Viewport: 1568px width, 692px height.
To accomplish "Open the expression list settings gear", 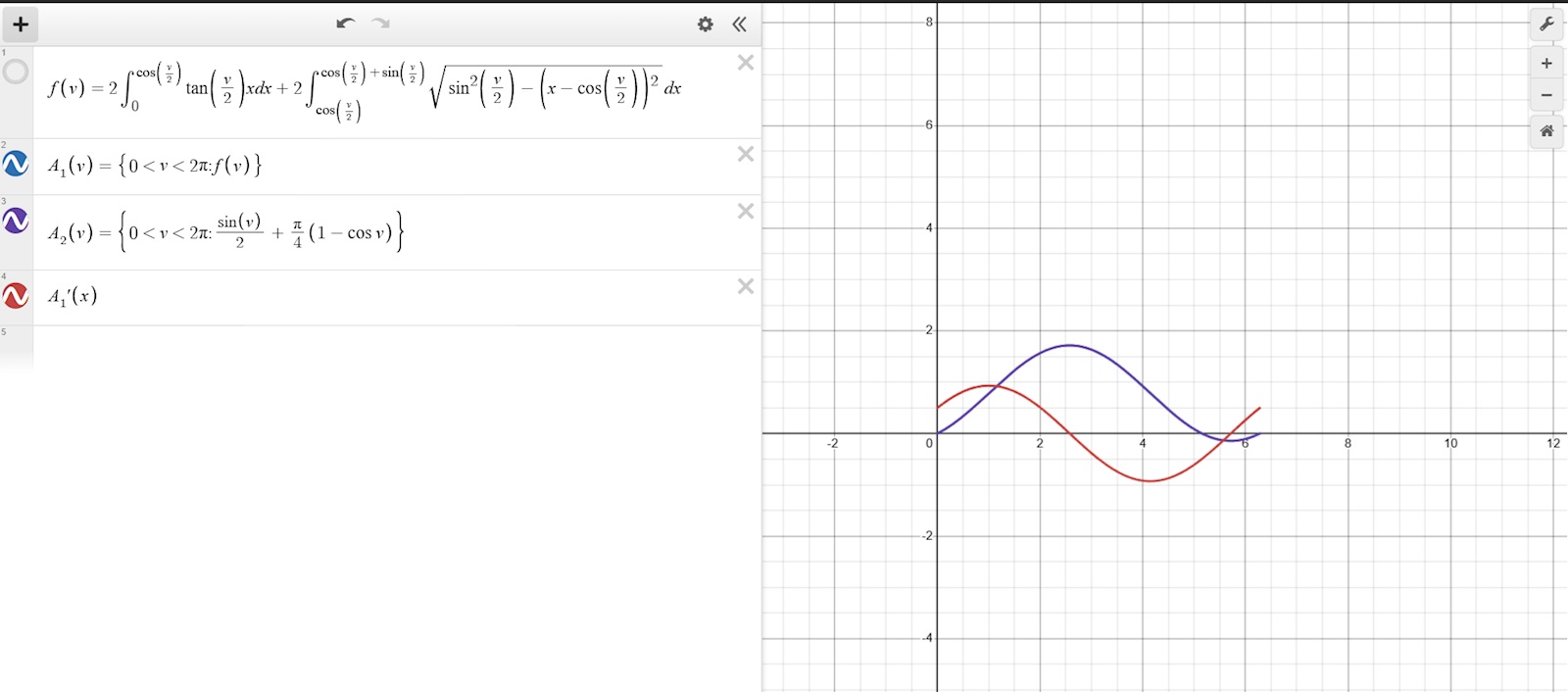I will [x=706, y=25].
